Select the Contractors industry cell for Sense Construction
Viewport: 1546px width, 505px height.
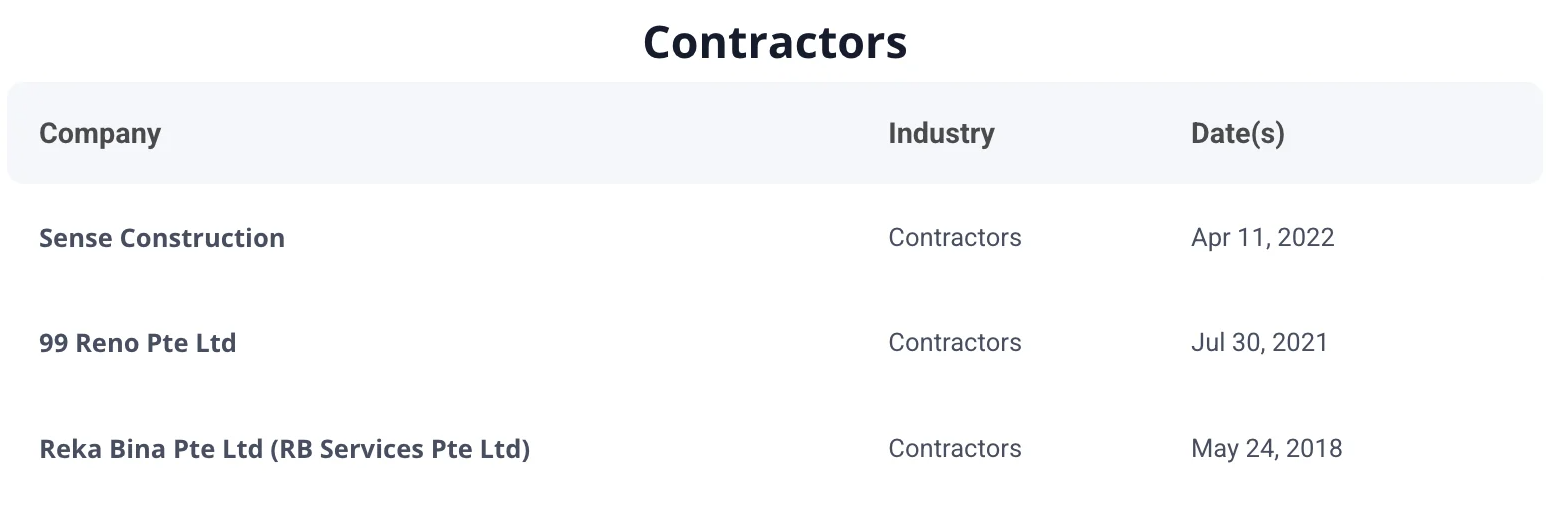pos(955,238)
